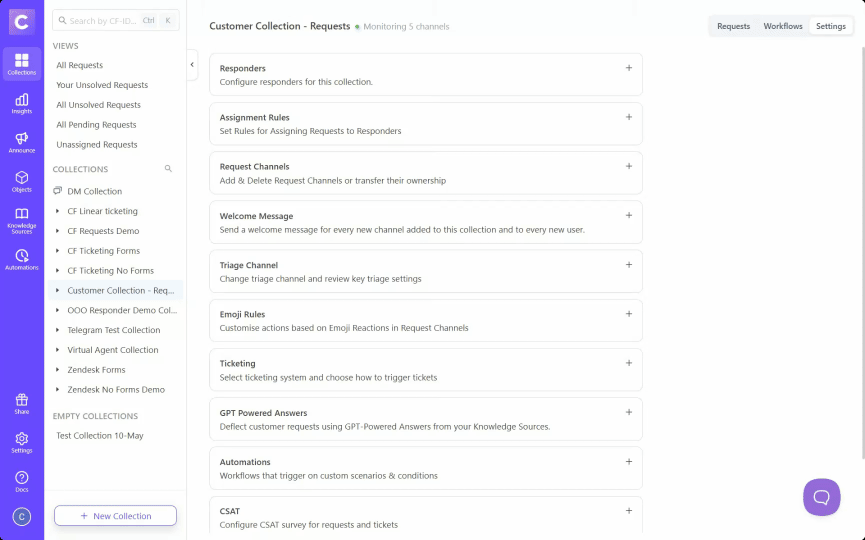Click the New Collection button

point(115,516)
